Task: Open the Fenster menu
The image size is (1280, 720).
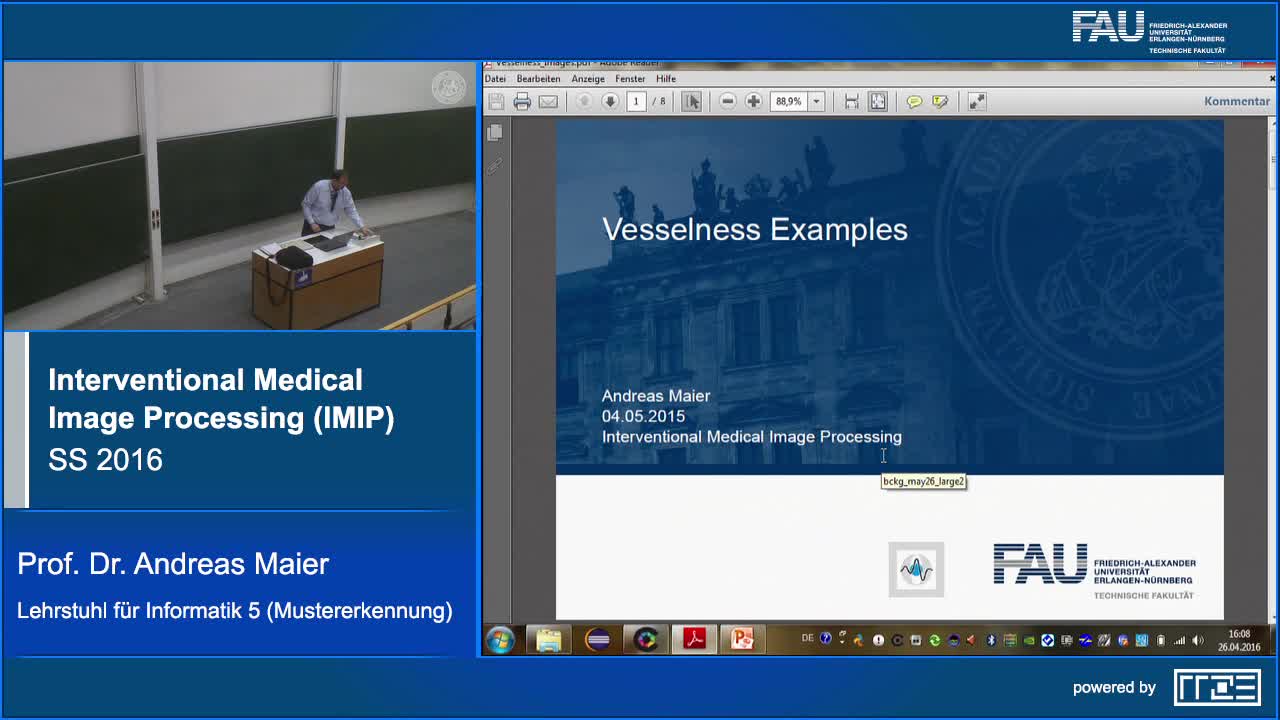Action: tap(630, 79)
